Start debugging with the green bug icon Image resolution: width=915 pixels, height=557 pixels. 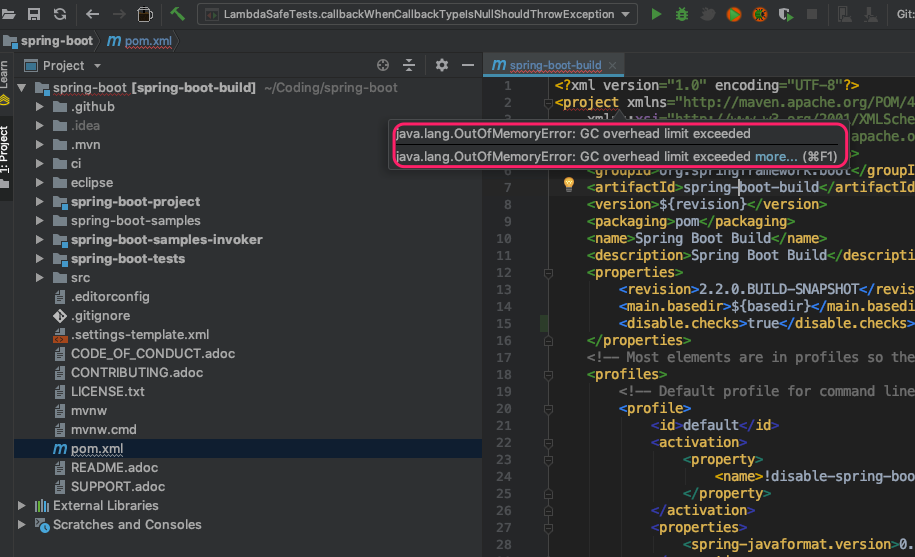pos(682,14)
